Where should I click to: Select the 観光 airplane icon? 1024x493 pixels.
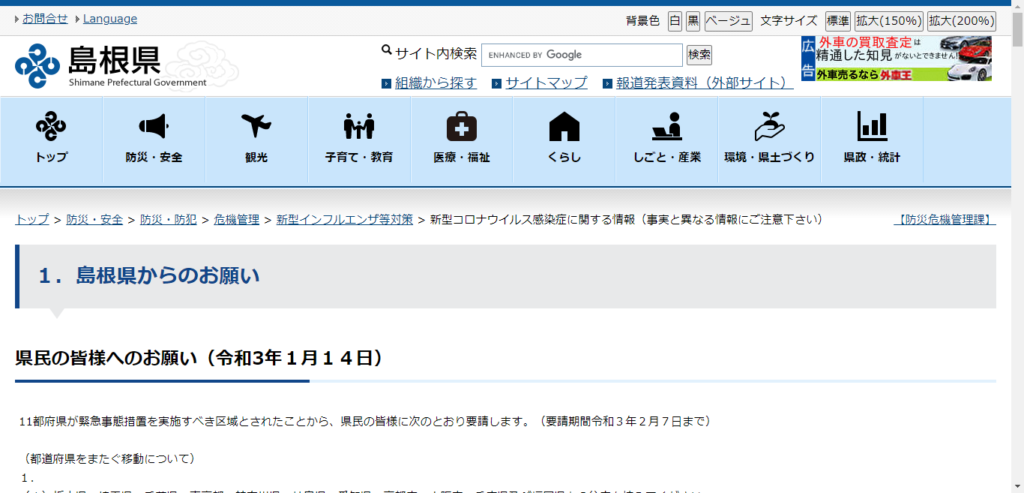point(256,127)
